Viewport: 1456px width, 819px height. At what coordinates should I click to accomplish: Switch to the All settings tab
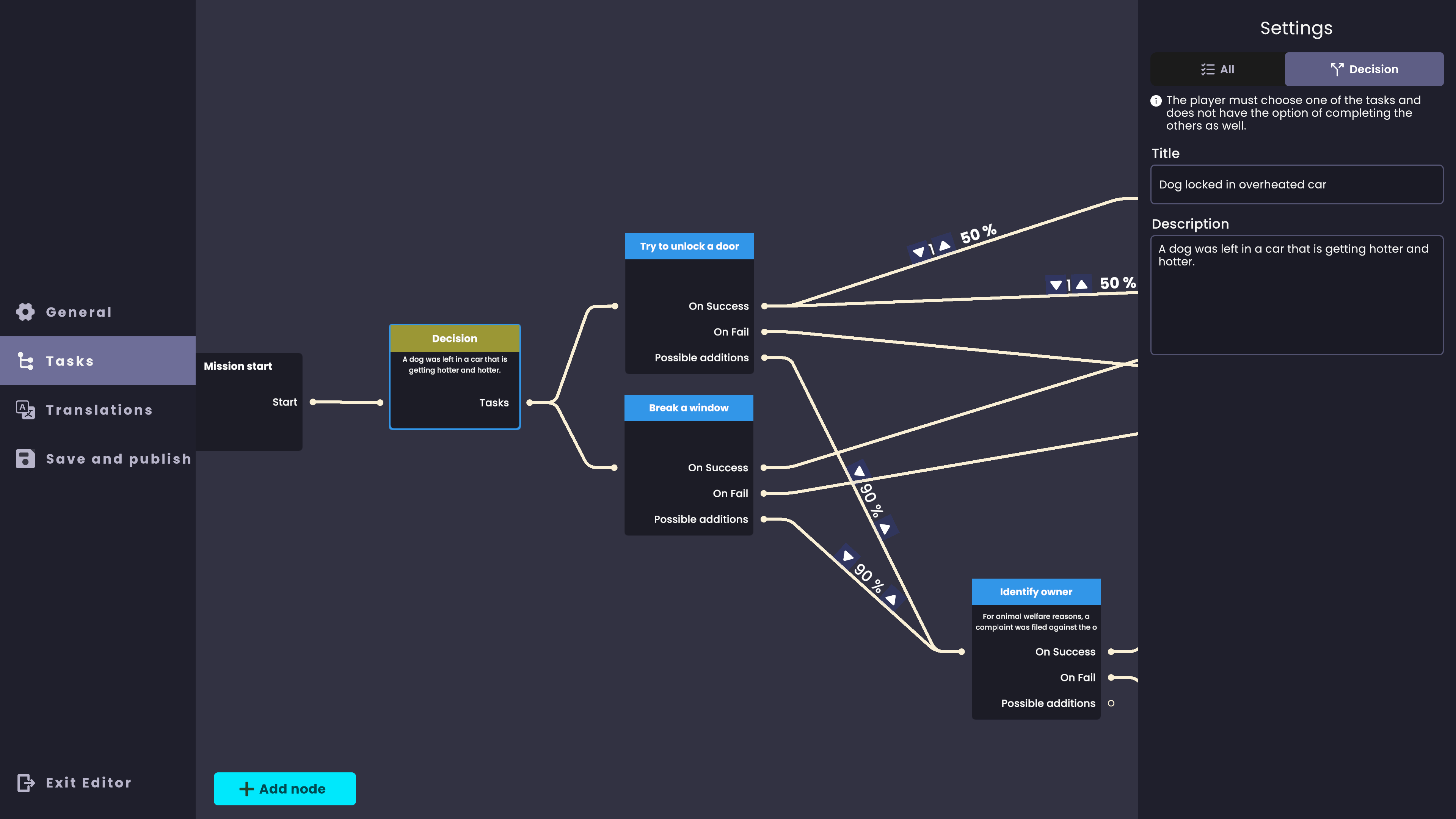(x=1218, y=69)
